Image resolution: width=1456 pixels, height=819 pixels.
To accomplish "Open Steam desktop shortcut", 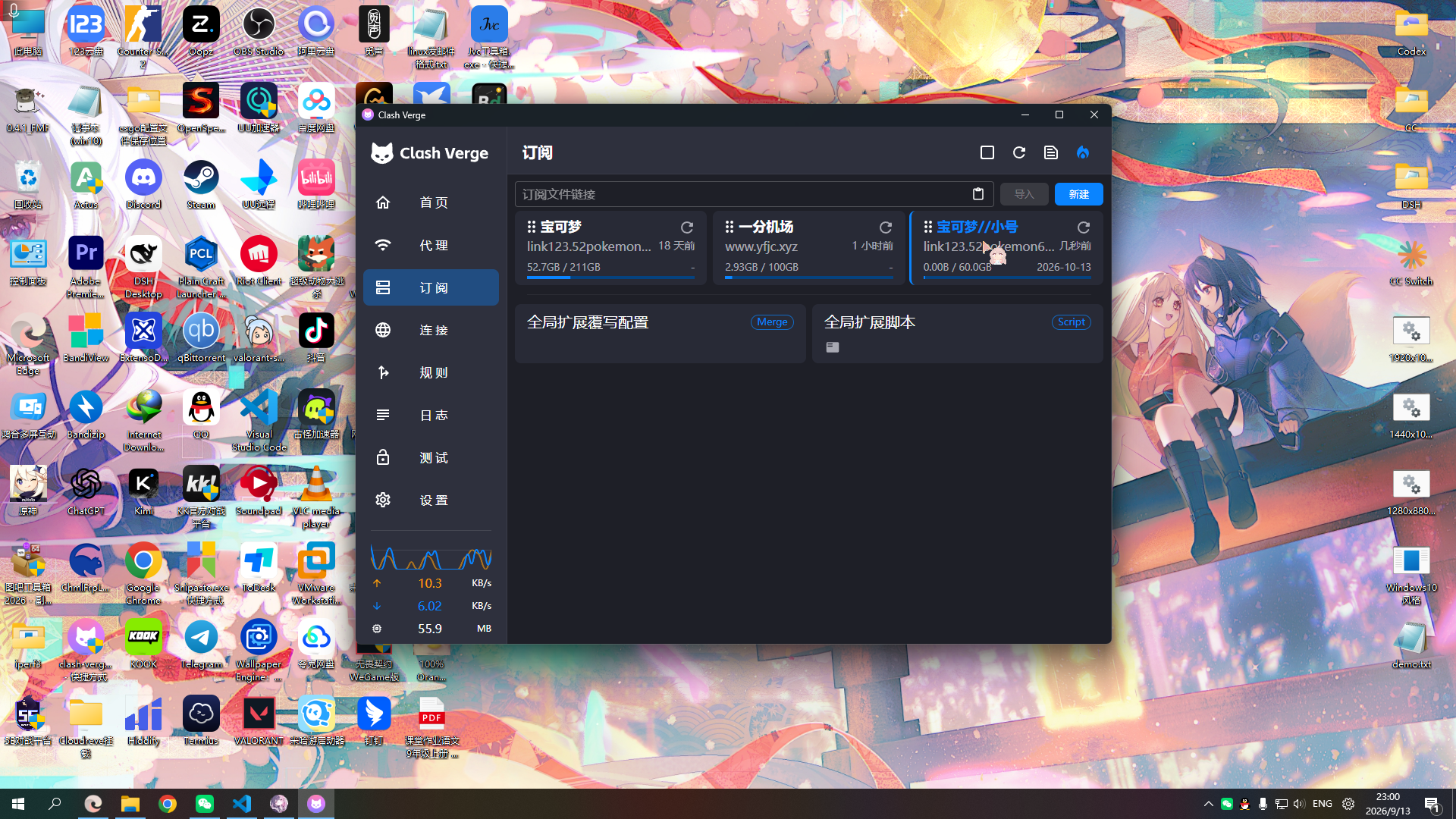I will point(201,184).
